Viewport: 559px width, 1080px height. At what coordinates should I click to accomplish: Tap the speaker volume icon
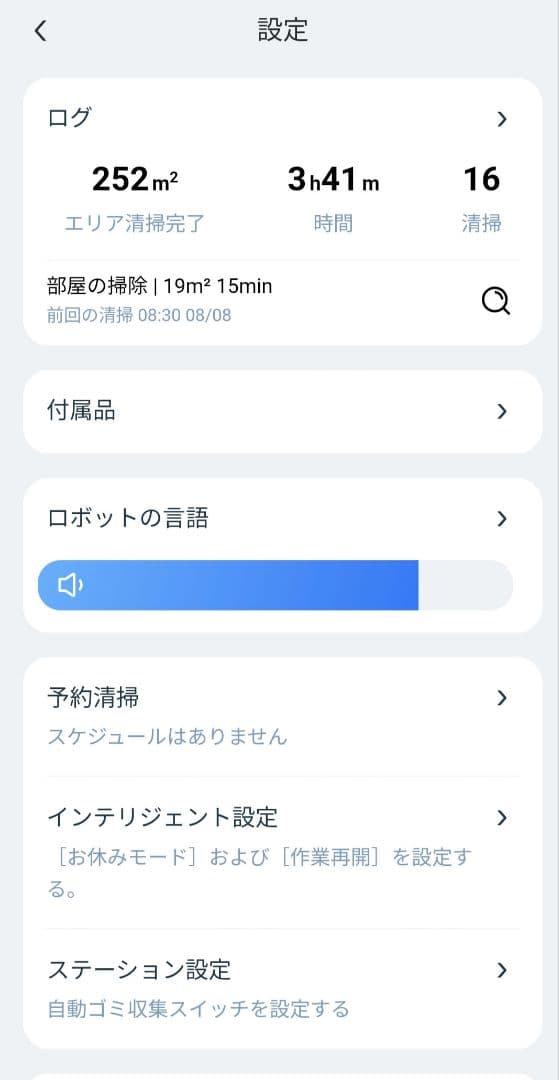click(x=70, y=585)
